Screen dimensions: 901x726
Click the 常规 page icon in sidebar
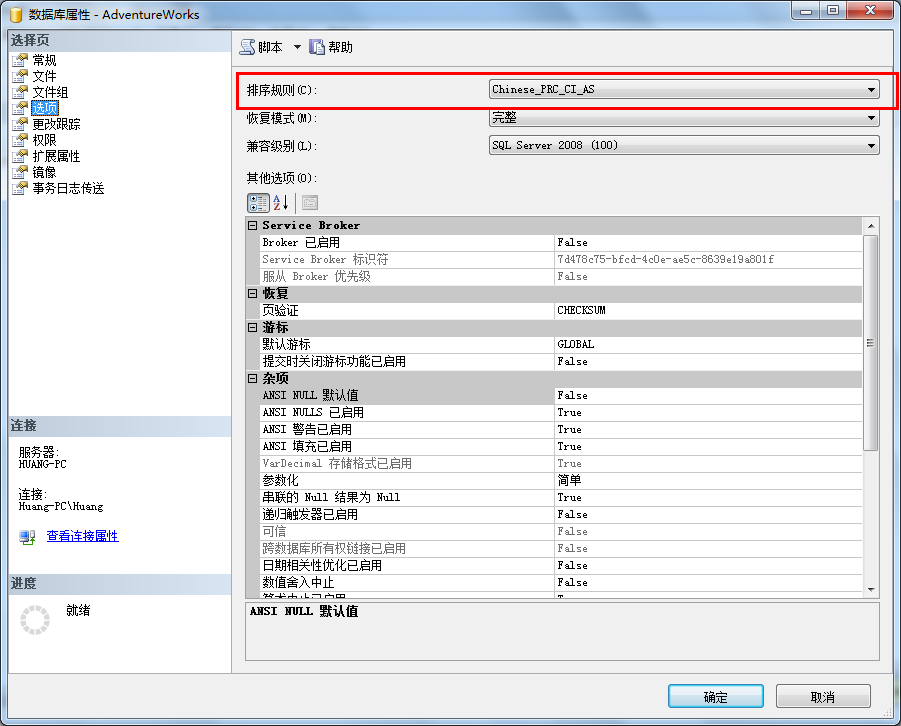click(x=22, y=59)
